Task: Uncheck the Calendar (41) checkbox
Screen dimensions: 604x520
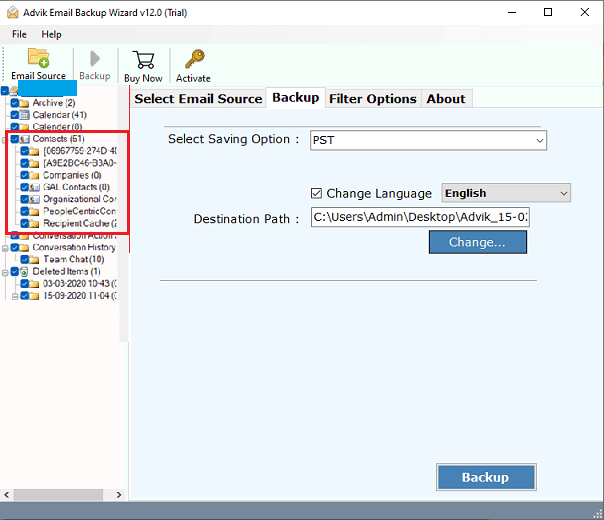Action: pos(15,115)
